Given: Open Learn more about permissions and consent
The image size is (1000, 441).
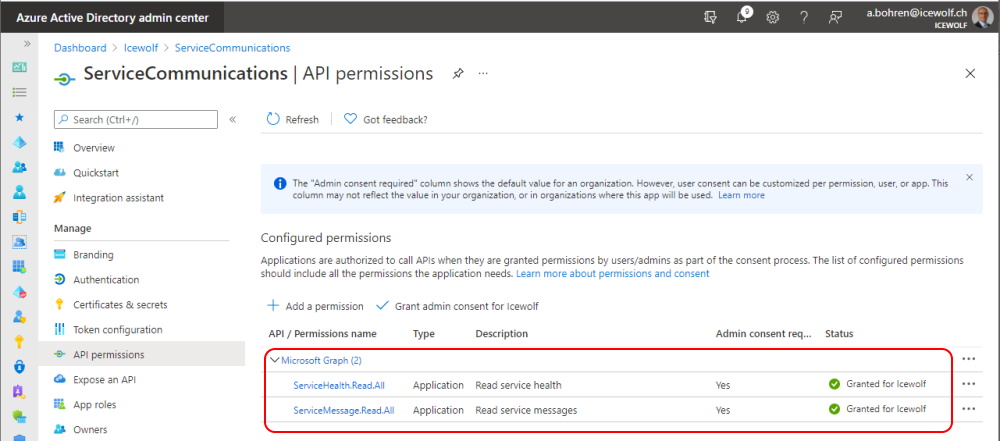Looking at the screenshot, I should [x=612, y=273].
